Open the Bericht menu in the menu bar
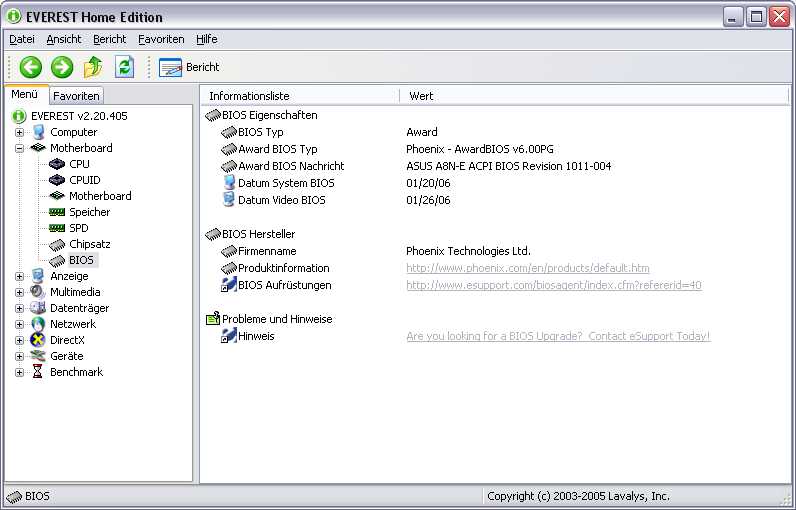This screenshot has height=510, width=796. (110, 39)
